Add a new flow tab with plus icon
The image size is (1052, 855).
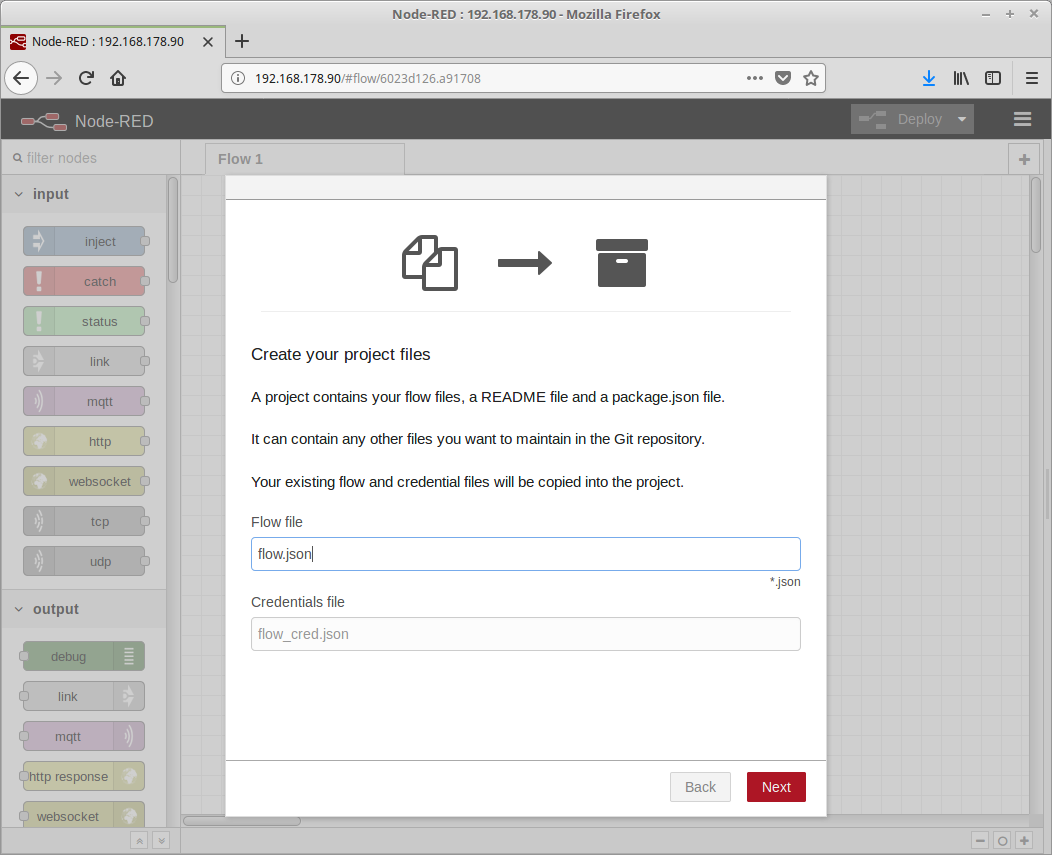(1023, 159)
